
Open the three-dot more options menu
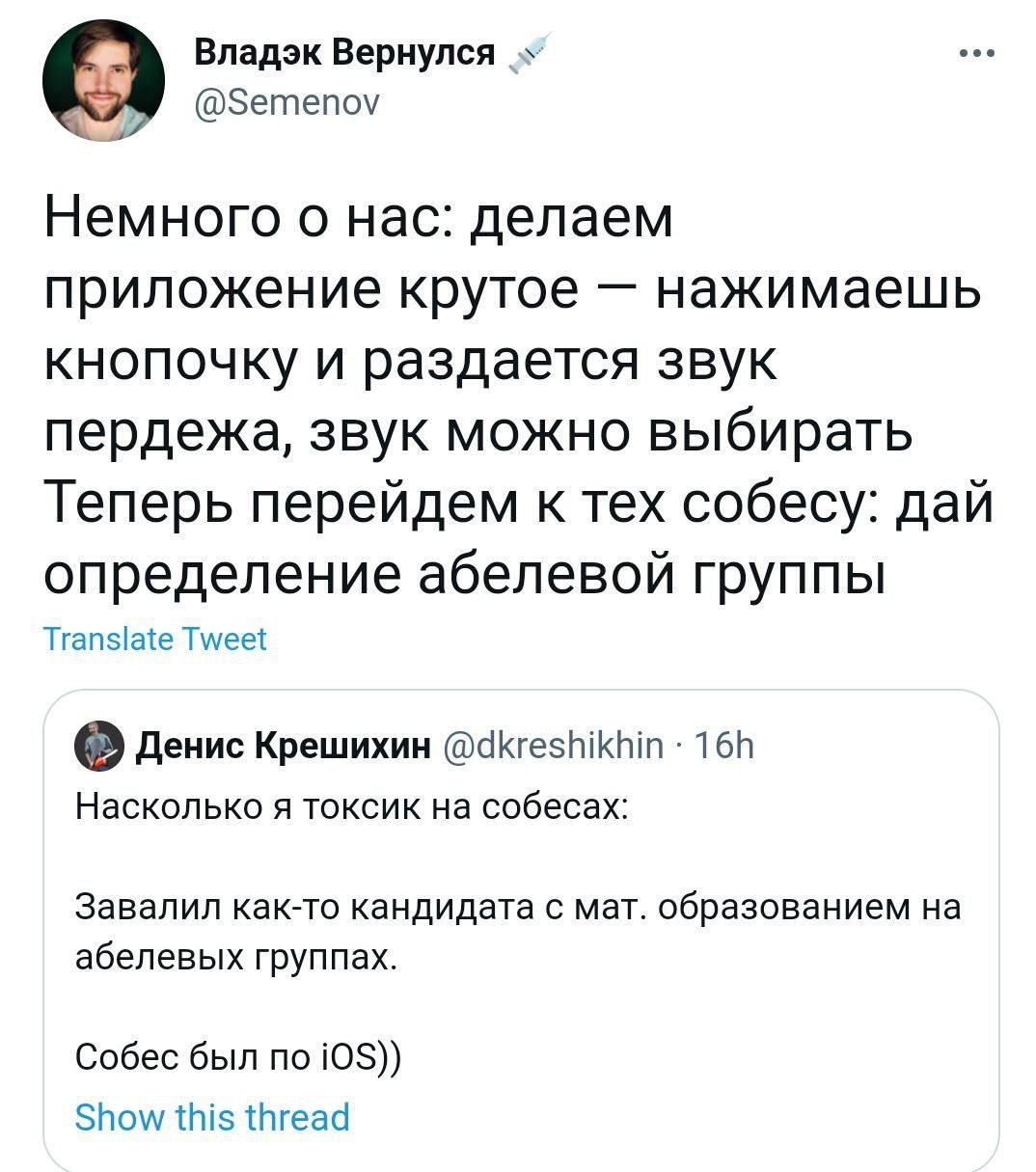(x=976, y=54)
